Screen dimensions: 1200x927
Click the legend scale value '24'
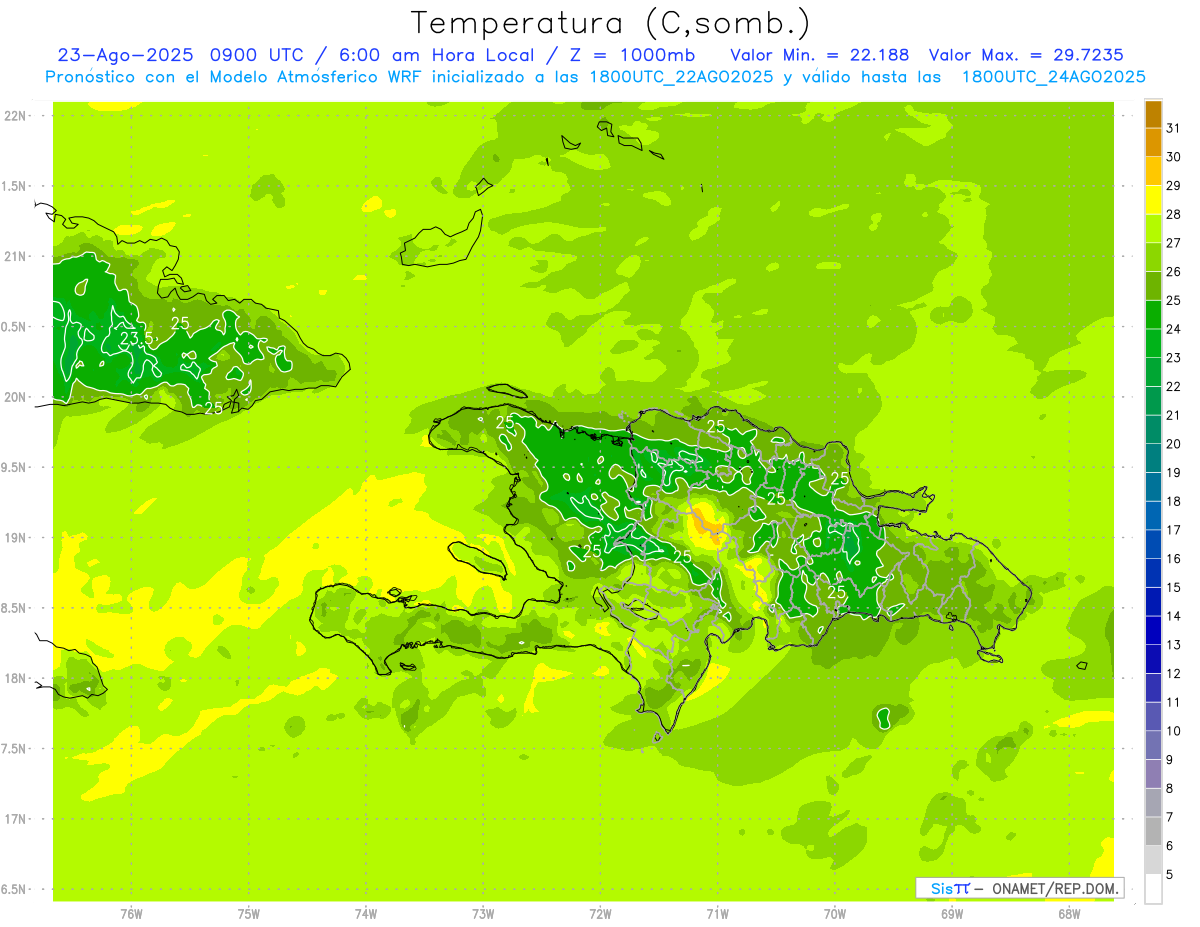(x=1173, y=329)
